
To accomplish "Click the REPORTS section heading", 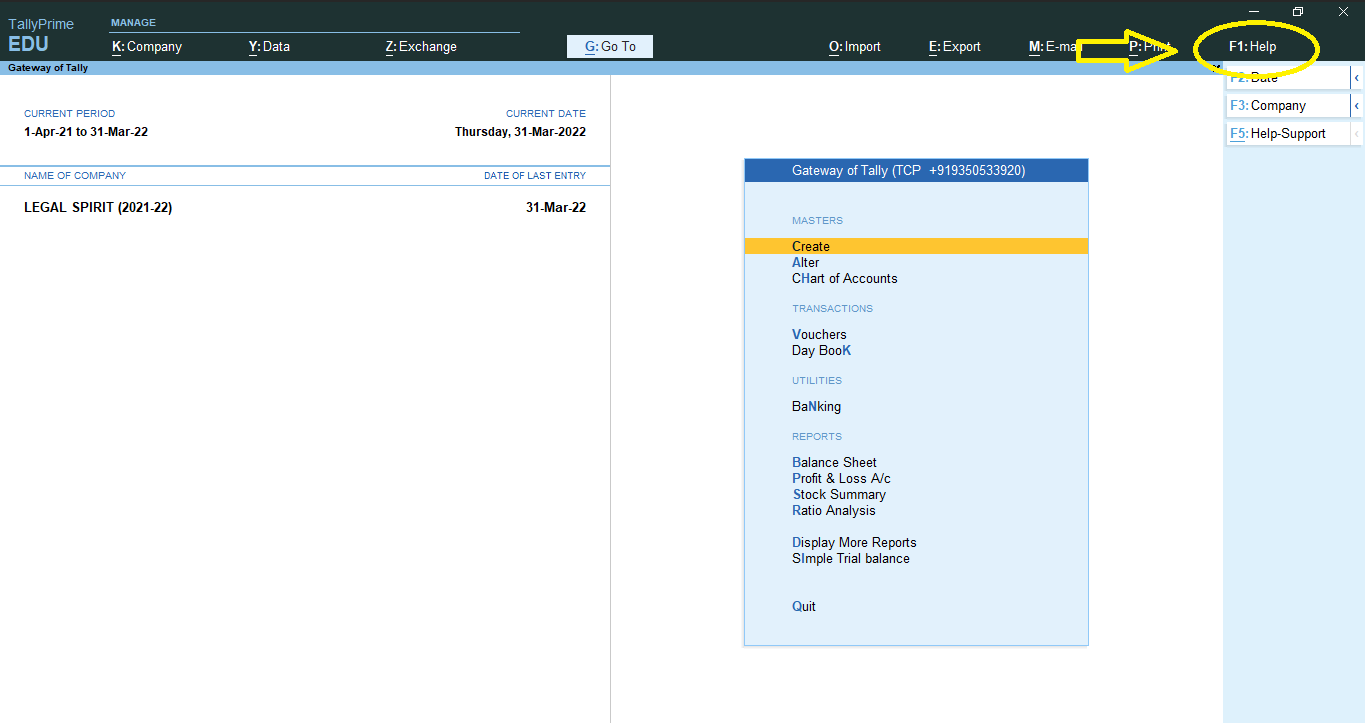I will coord(817,437).
